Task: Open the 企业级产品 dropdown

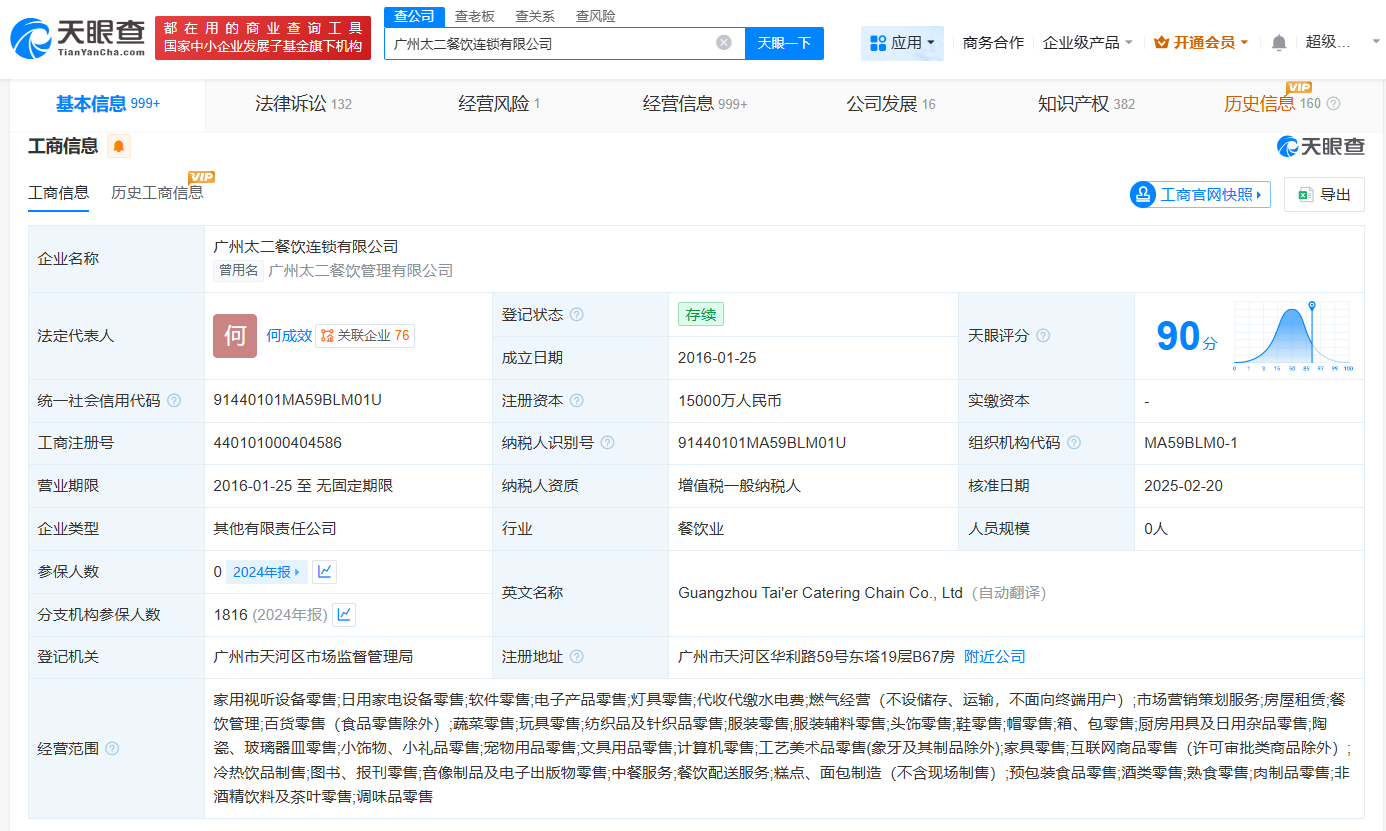Action: pos(1088,42)
